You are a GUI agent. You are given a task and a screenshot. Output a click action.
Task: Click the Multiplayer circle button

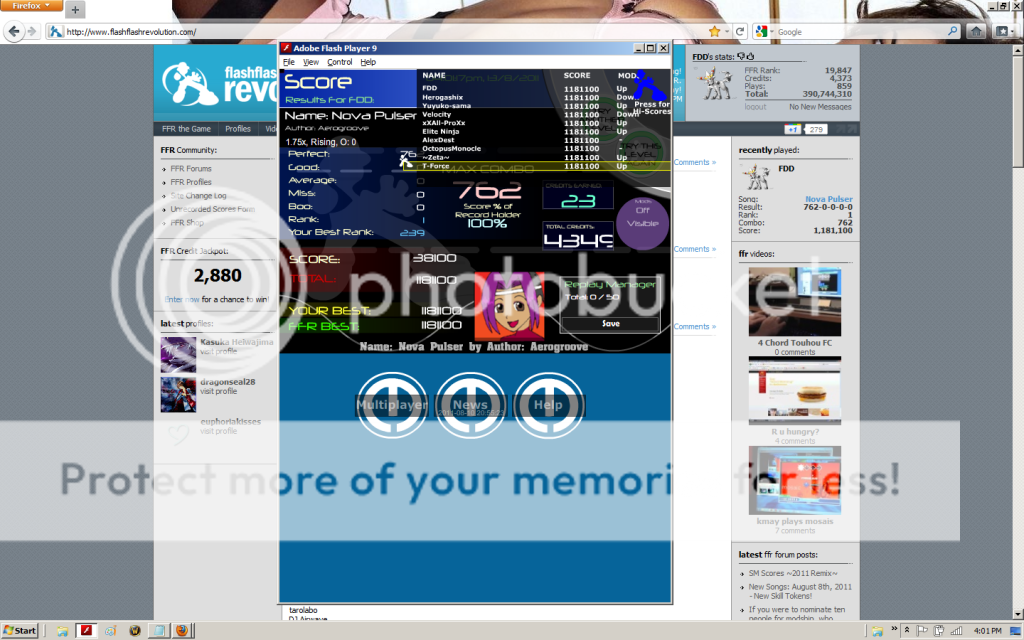[392, 405]
